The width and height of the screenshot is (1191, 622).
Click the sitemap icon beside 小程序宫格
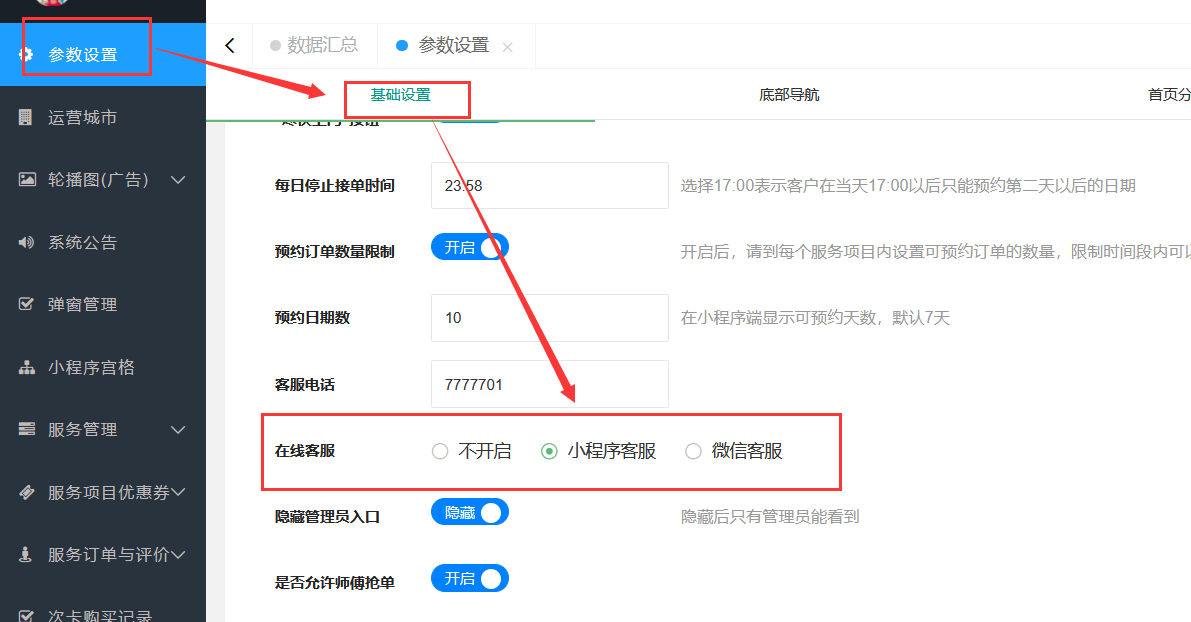pos(27,368)
